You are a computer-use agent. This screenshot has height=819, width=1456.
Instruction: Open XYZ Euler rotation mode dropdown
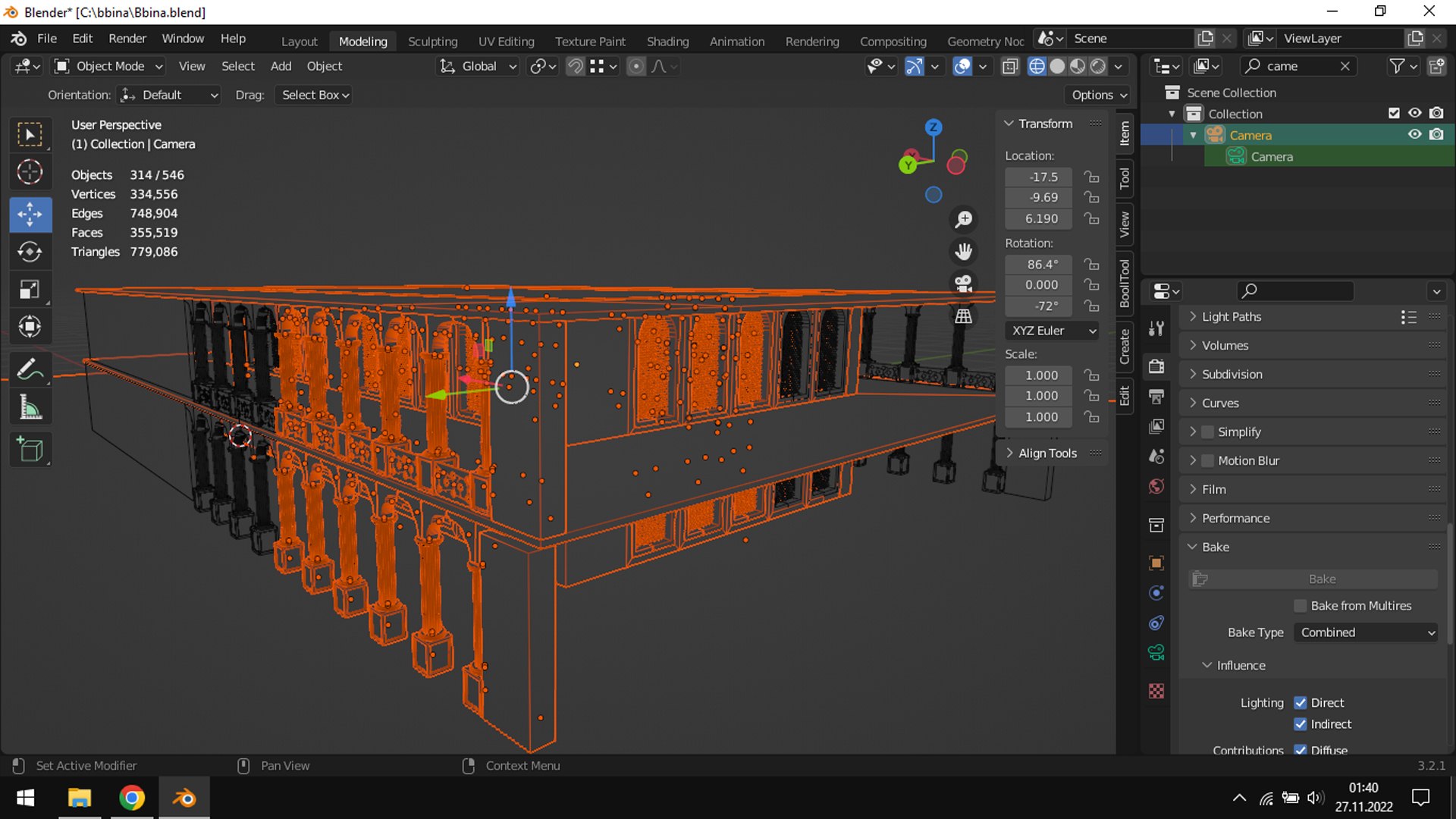pos(1053,331)
